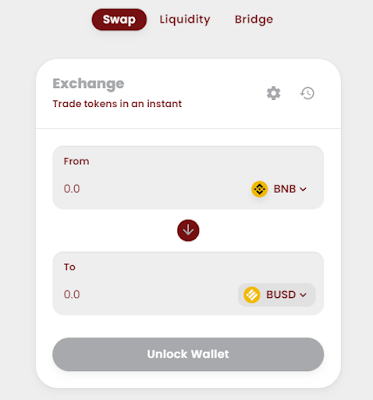Switch to the Liquidity tab
This screenshot has height=400, width=373.
[x=185, y=20]
